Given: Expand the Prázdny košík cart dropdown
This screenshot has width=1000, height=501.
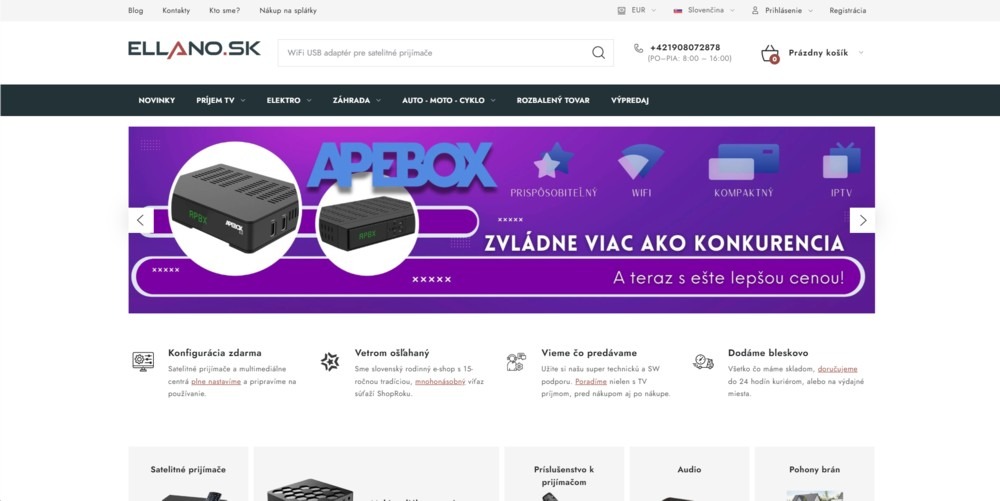Looking at the screenshot, I should coord(826,53).
